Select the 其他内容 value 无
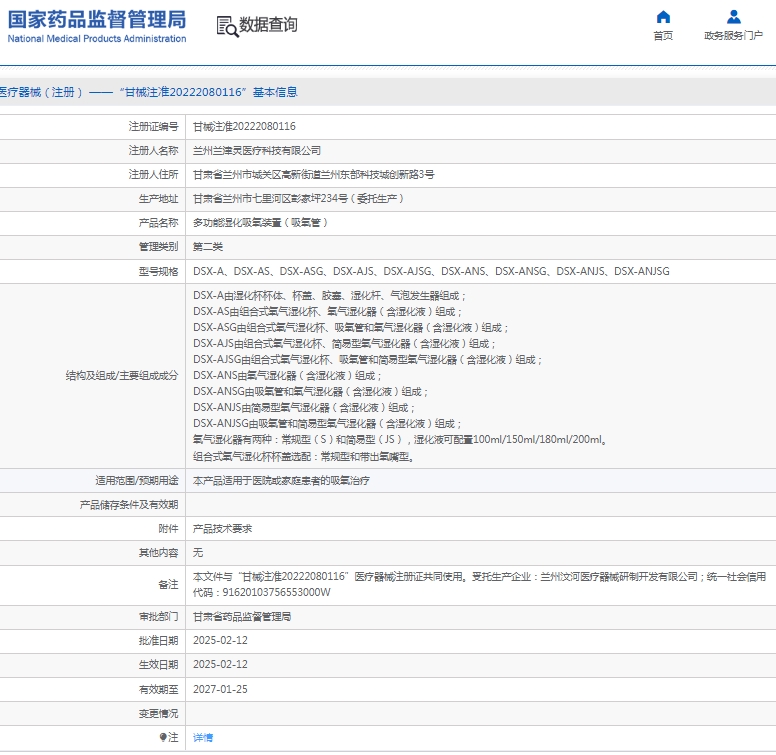 (198, 553)
